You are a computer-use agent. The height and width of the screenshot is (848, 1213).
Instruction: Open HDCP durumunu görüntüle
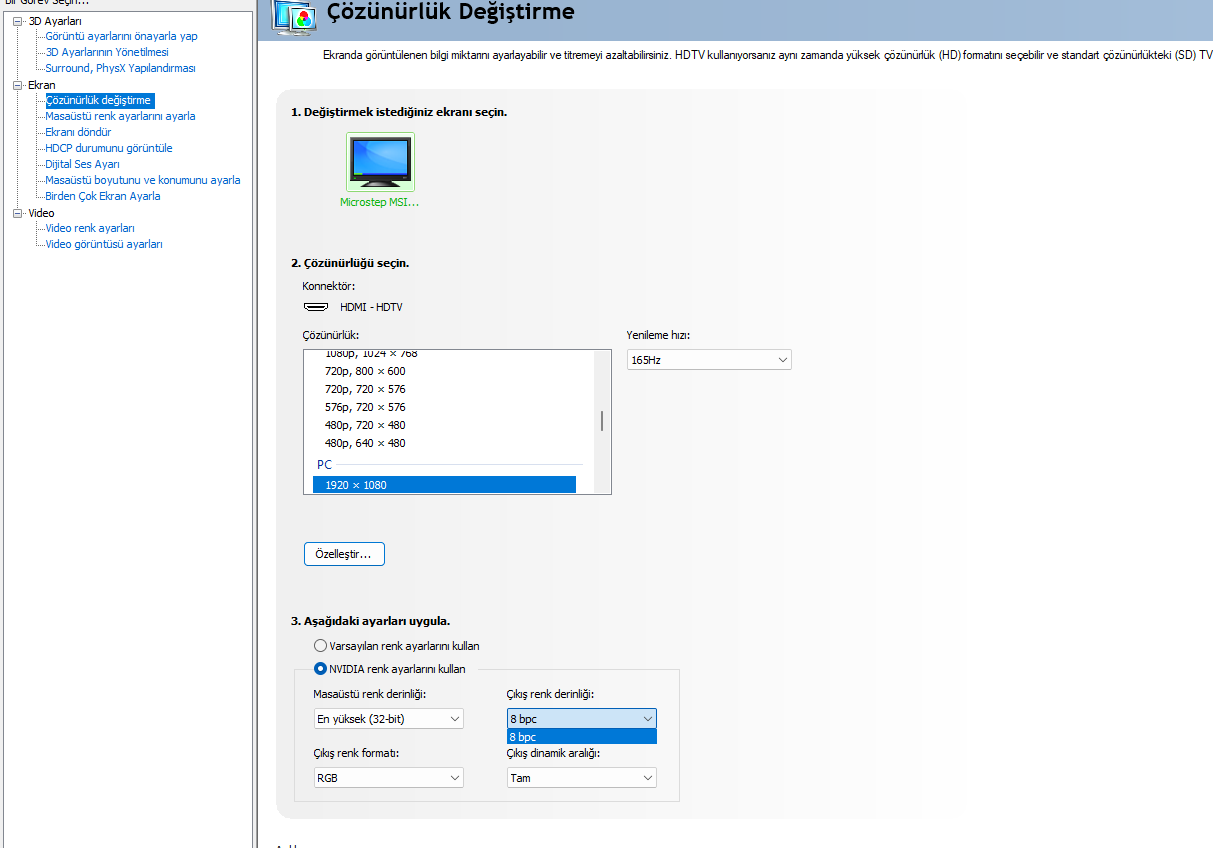pyautogui.click(x=109, y=148)
